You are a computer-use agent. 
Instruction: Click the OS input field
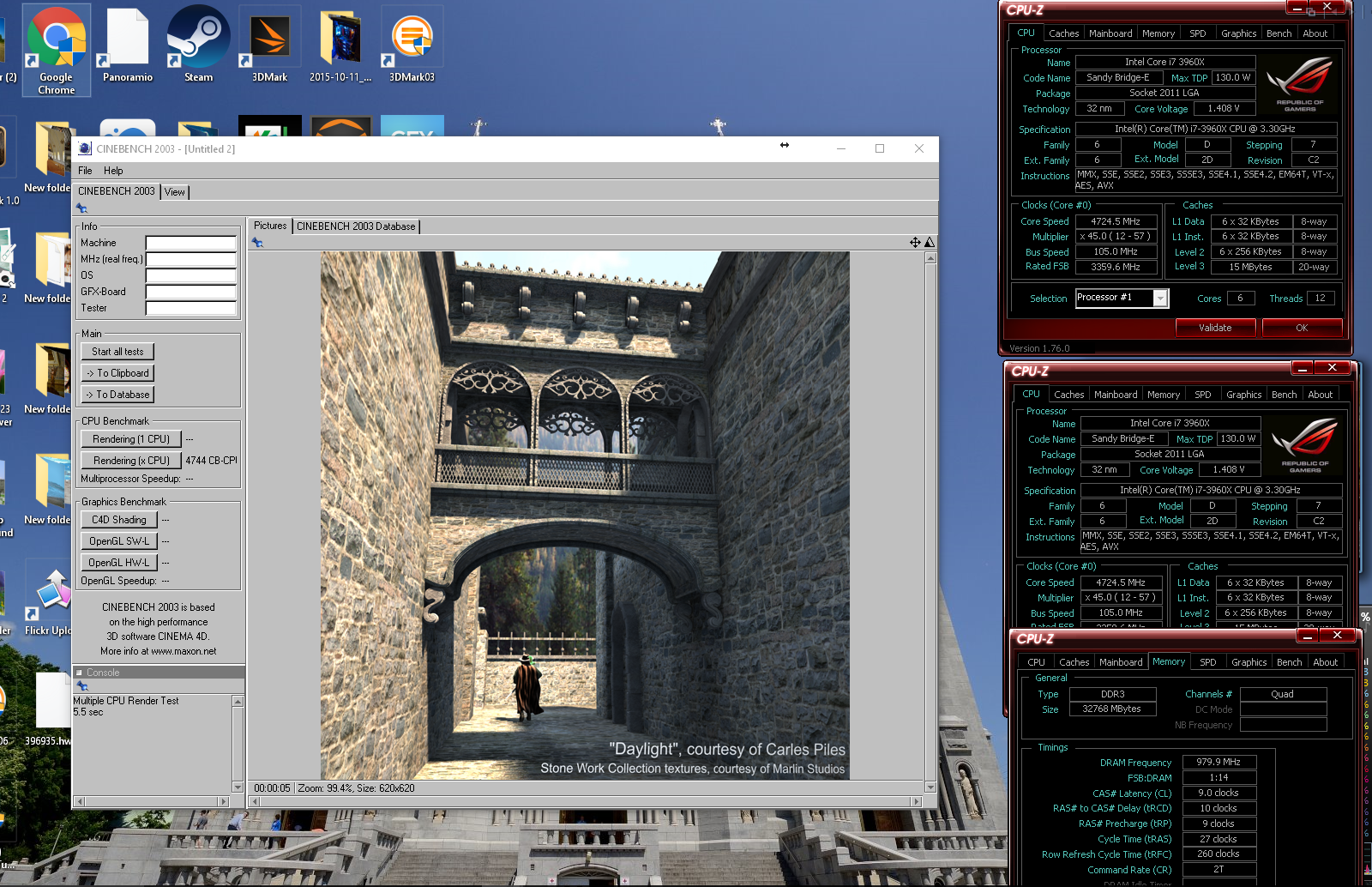[x=190, y=275]
